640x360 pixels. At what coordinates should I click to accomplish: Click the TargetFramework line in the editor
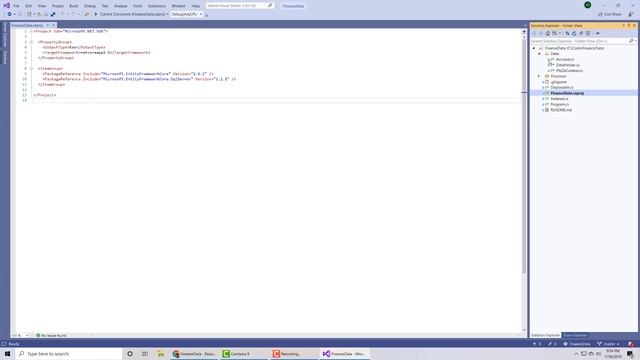[x=96, y=53]
